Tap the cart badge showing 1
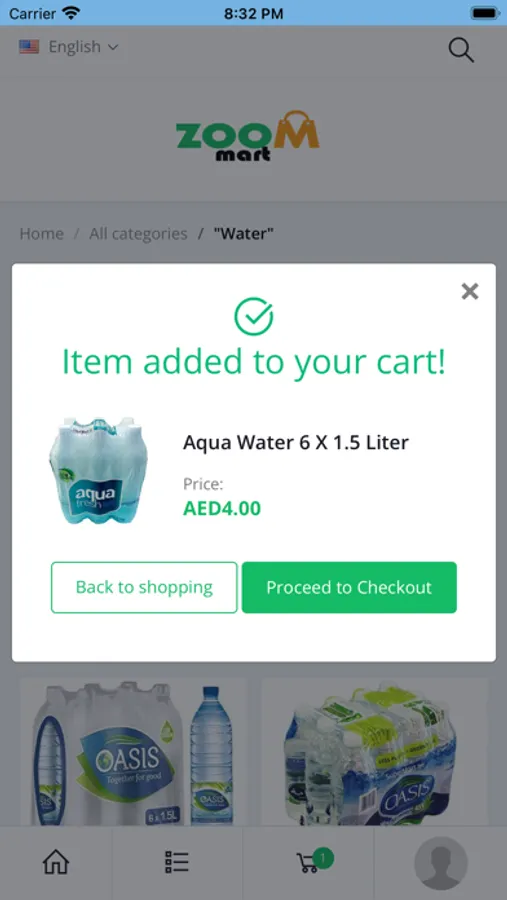507x900 pixels. [x=323, y=858]
